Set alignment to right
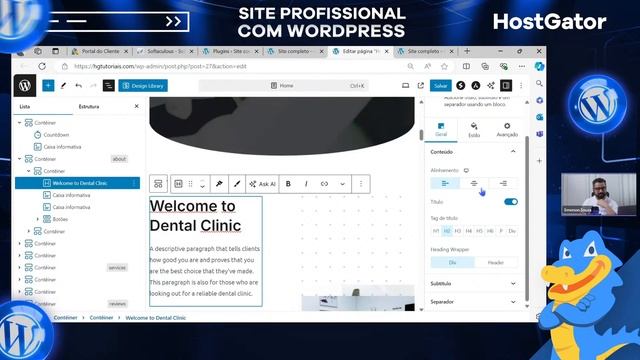This screenshot has height=360, width=640. (503, 183)
